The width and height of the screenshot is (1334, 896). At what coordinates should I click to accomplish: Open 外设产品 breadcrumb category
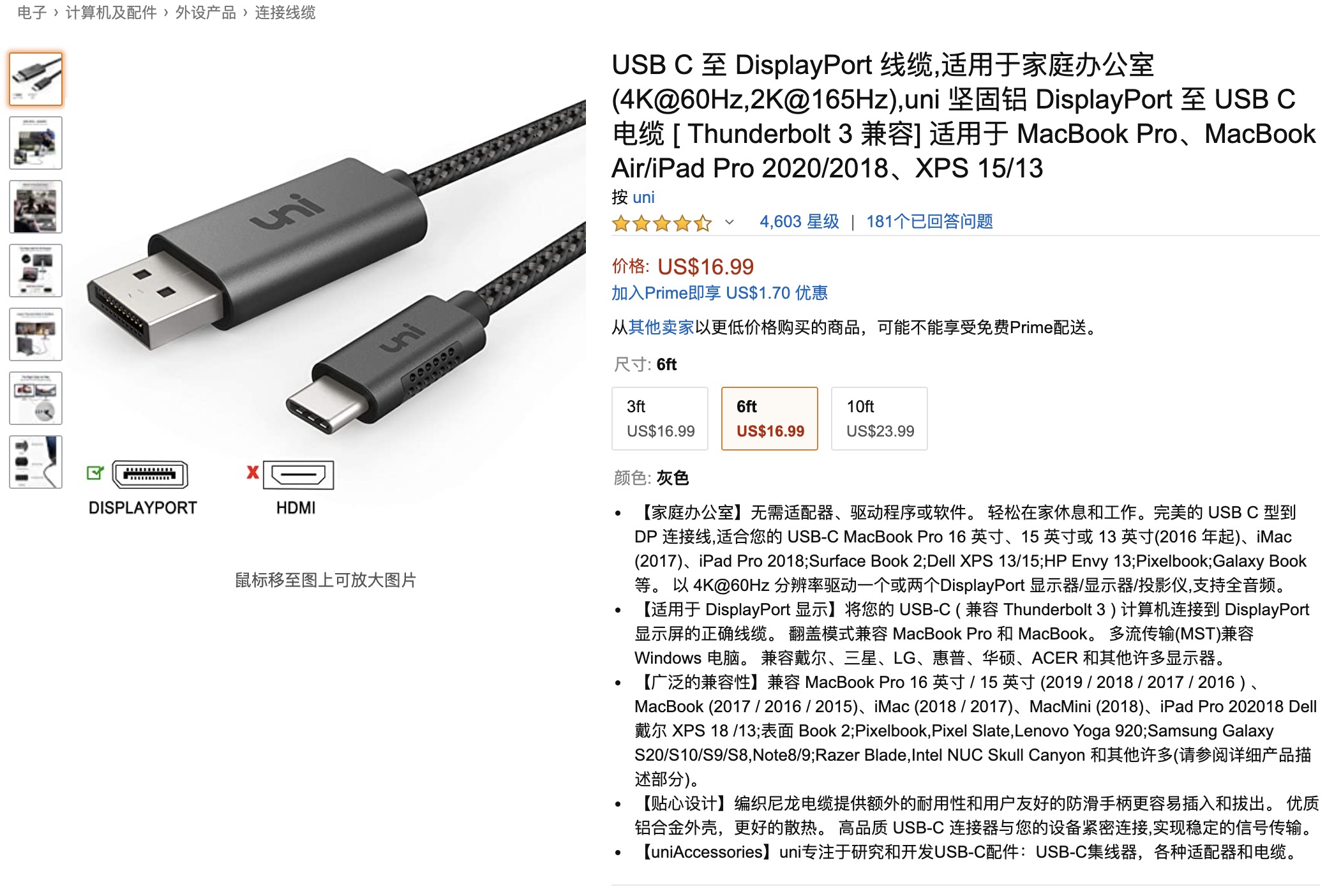[206, 12]
